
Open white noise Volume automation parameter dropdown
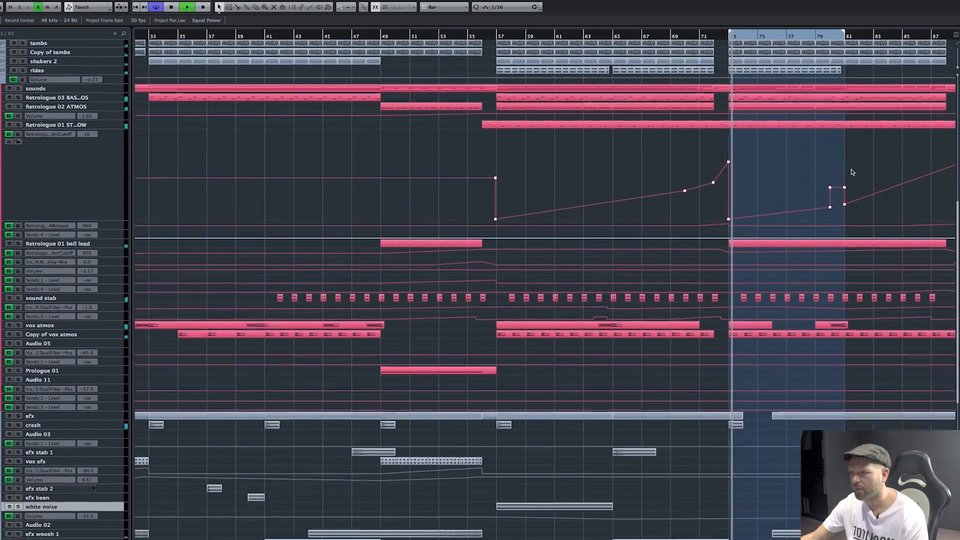(x=50, y=516)
